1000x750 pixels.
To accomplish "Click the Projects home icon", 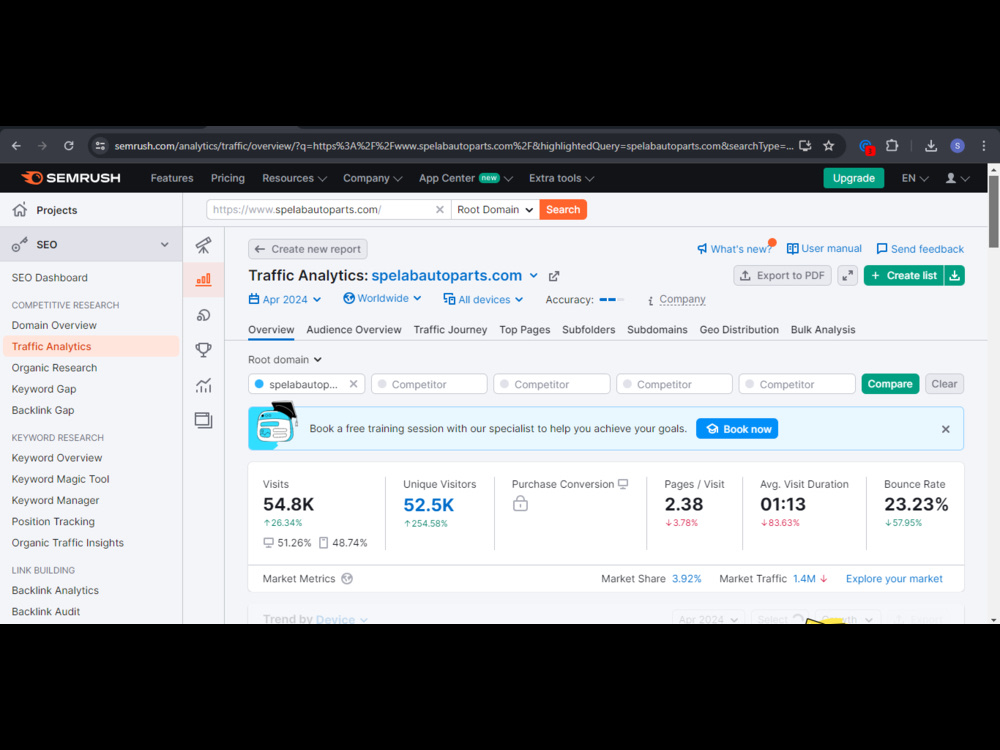I will 20,210.
